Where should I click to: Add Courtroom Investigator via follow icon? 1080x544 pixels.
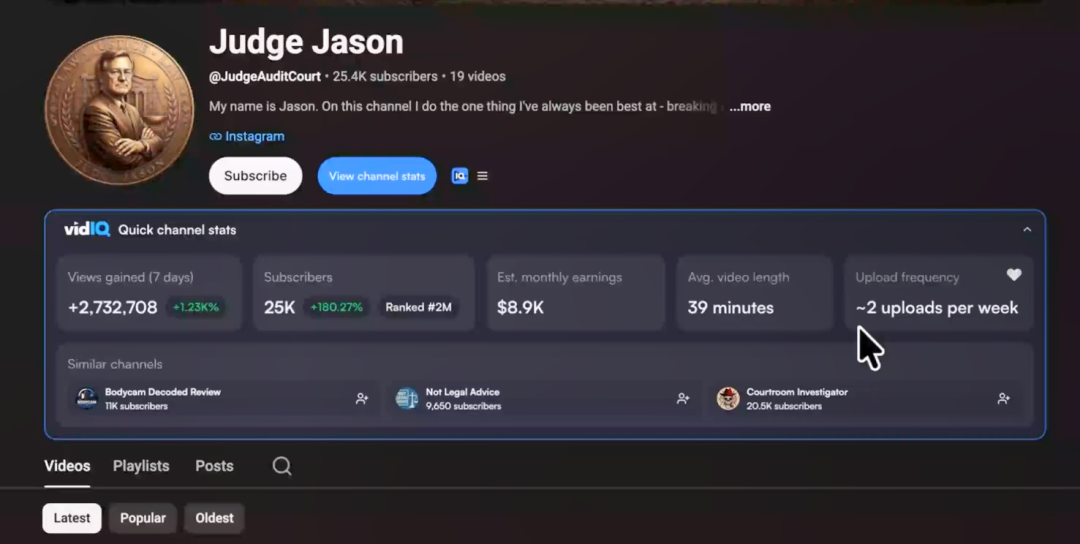pos(1004,399)
